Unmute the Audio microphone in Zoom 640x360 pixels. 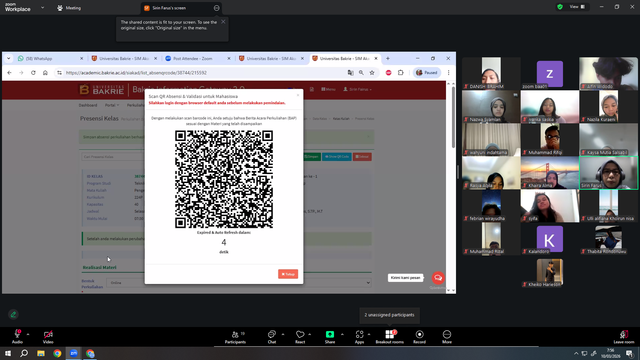(17, 336)
